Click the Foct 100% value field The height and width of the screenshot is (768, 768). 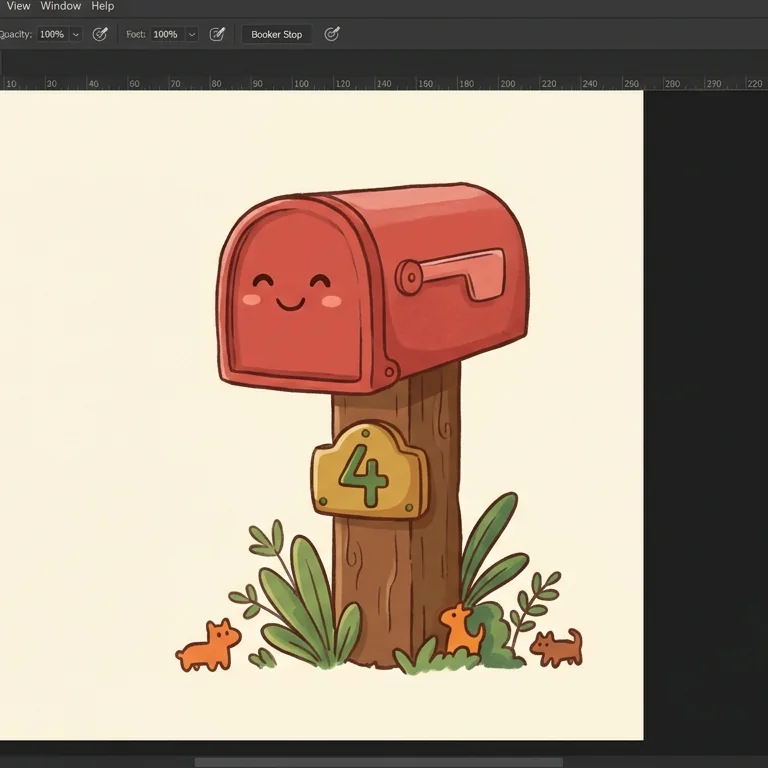[x=166, y=34]
